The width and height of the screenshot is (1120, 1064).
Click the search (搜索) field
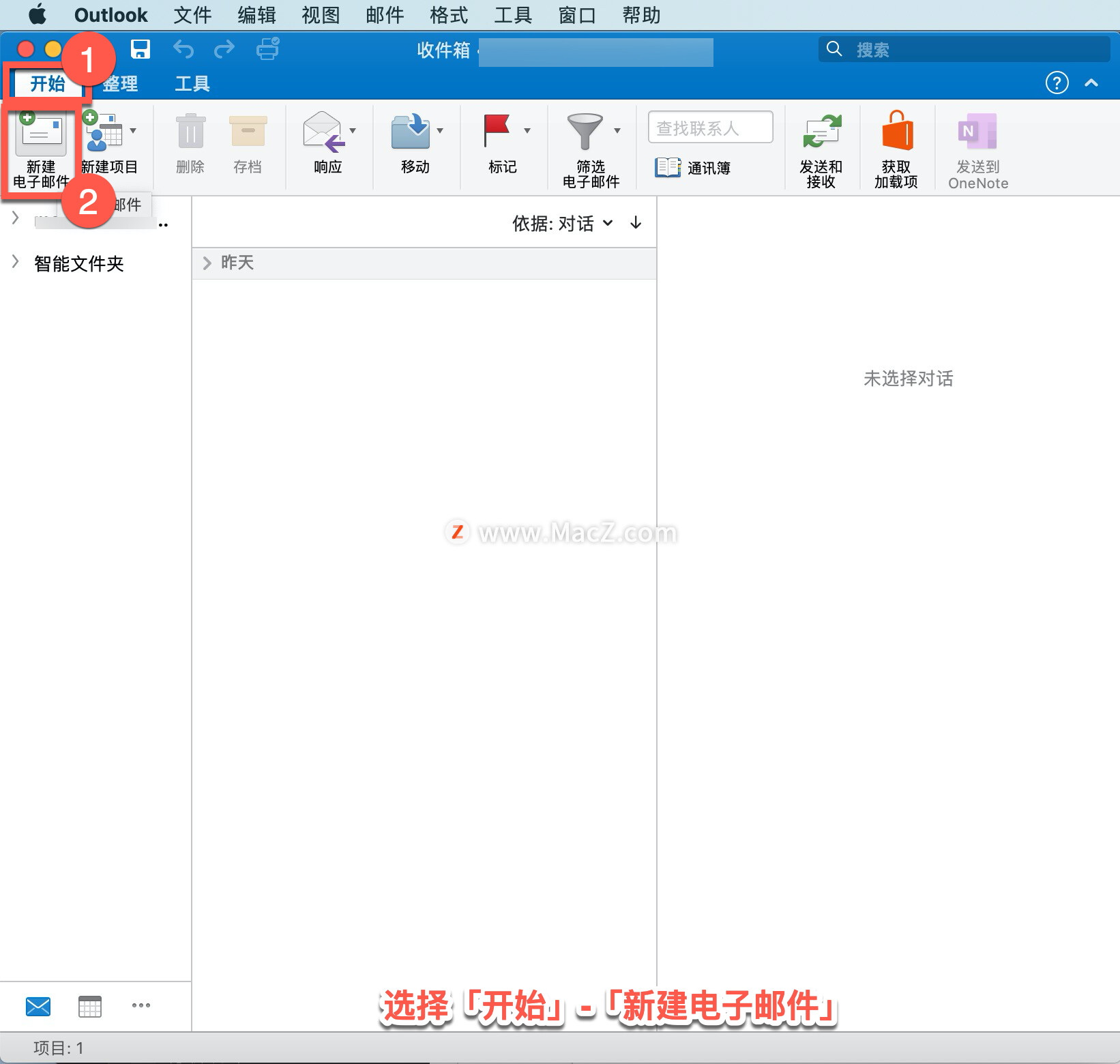964,49
